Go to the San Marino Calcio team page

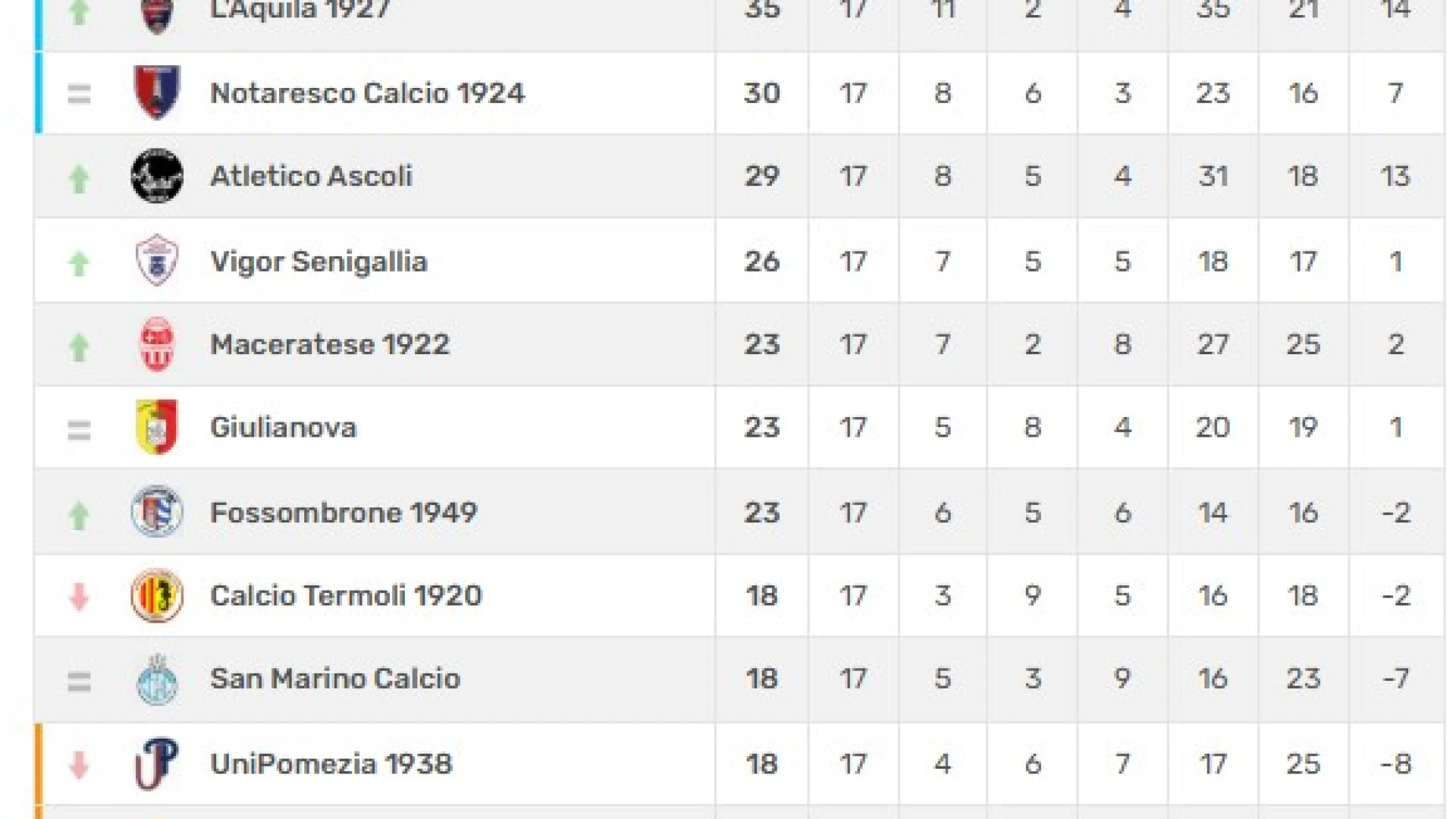[335, 679]
